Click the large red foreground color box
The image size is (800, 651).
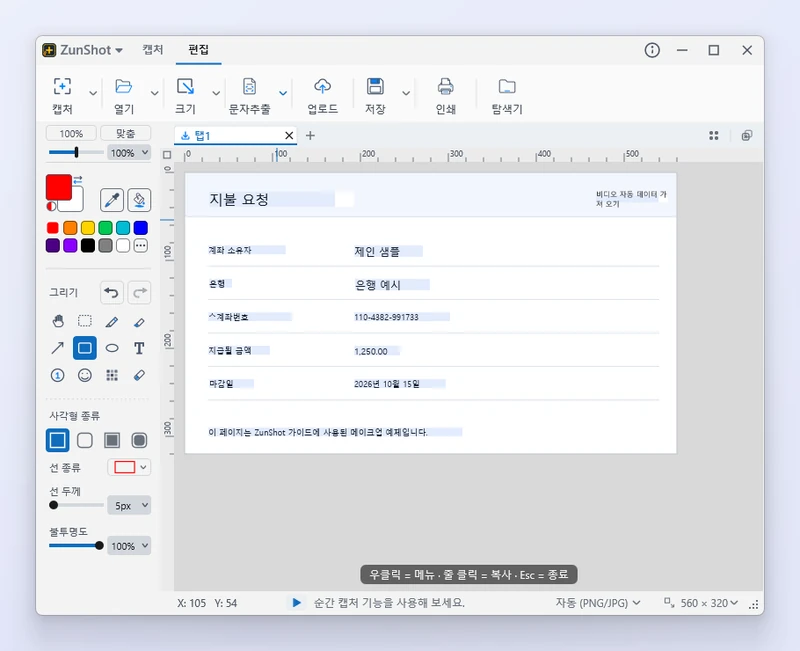59,187
